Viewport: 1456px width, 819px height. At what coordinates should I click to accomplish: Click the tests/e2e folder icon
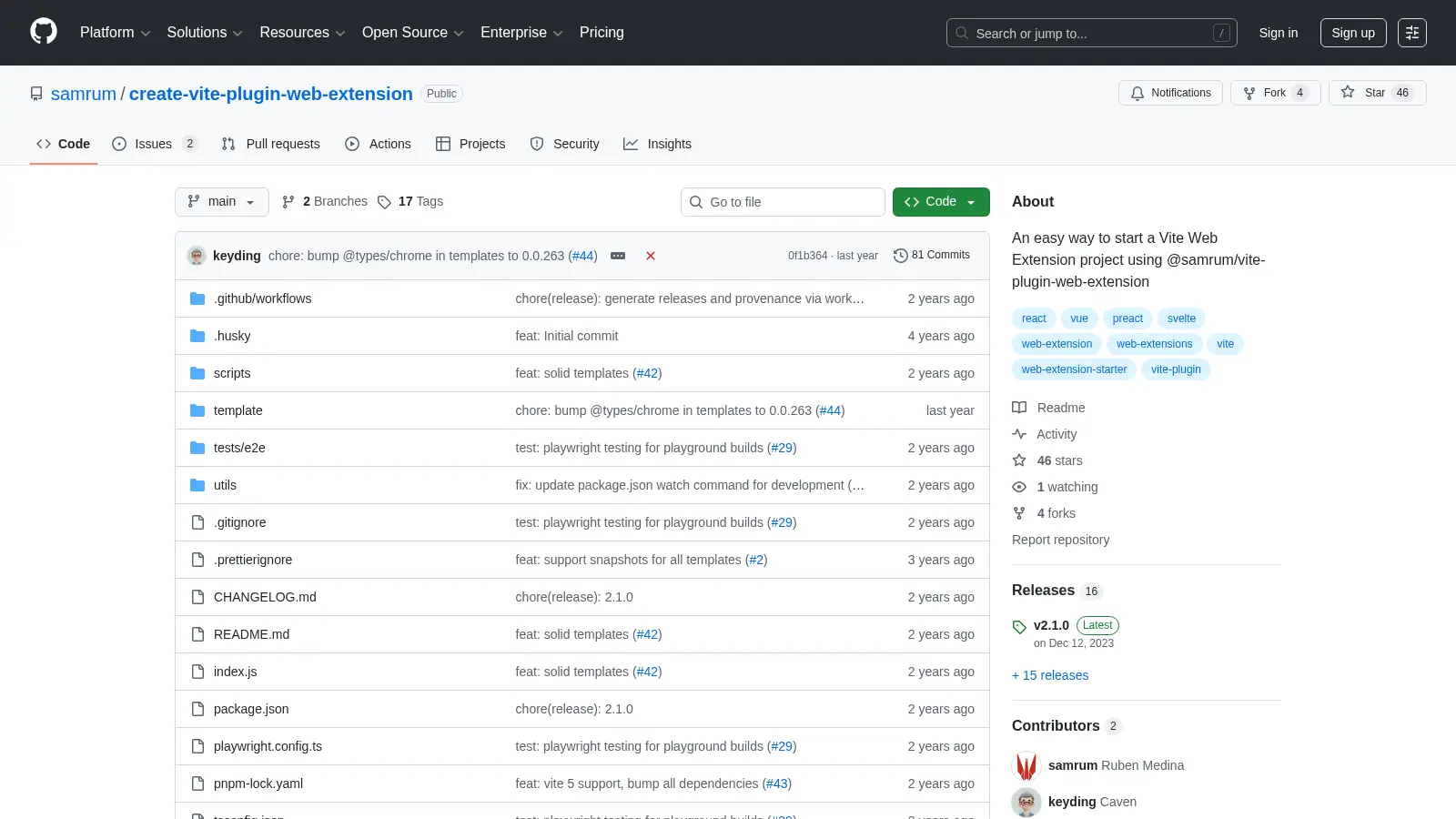pyautogui.click(x=197, y=448)
